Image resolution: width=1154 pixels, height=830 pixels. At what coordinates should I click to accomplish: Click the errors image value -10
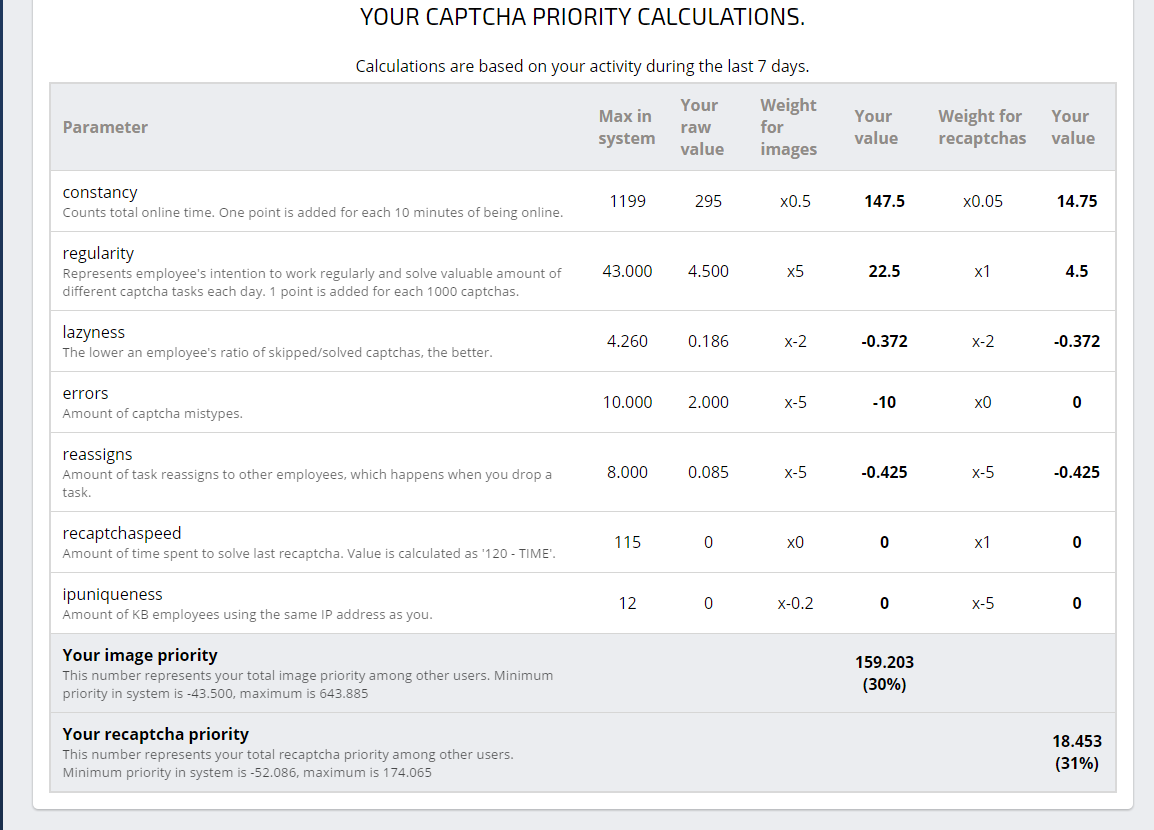tap(884, 402)
